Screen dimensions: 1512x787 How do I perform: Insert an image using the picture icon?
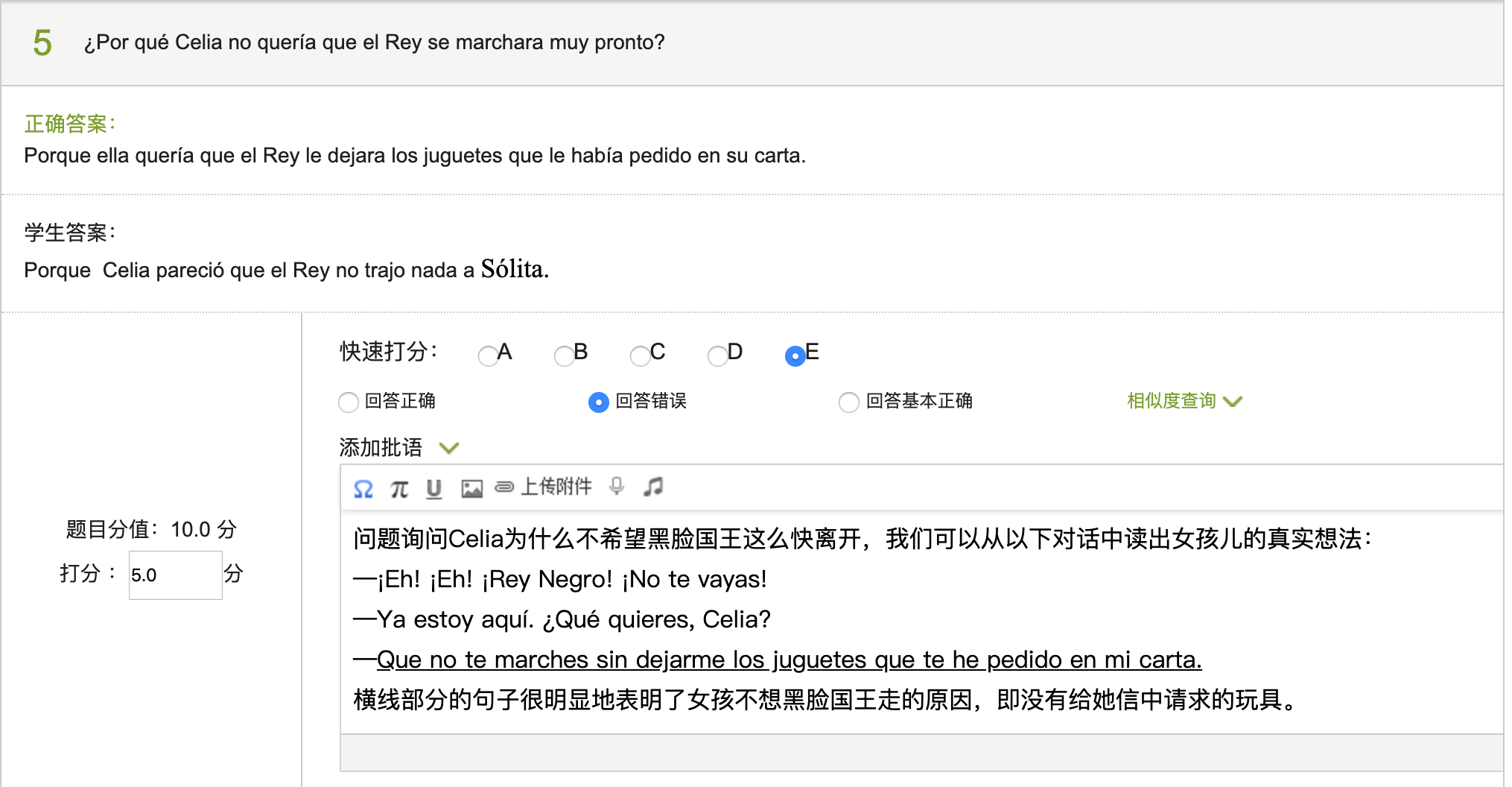click(471, 489)
